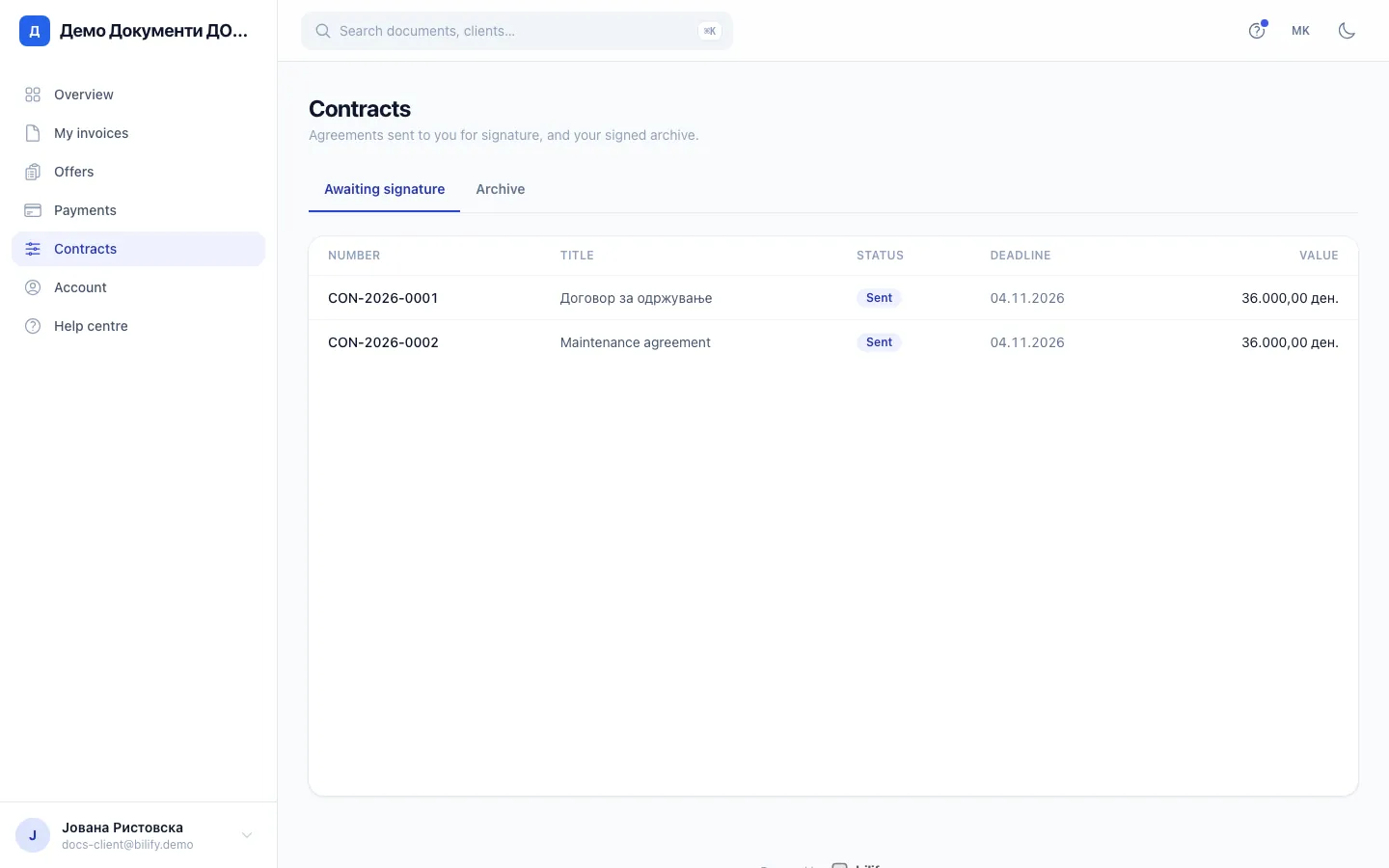
Task: Focus the Search documents, clients field
Action: pyautogui.click(x=517, y=31)
